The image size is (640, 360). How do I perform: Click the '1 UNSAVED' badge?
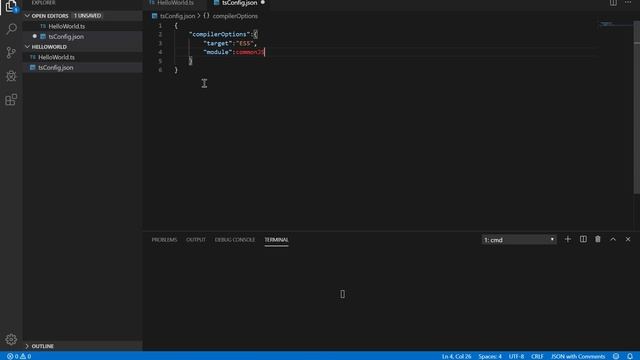(x=87, y=16)
